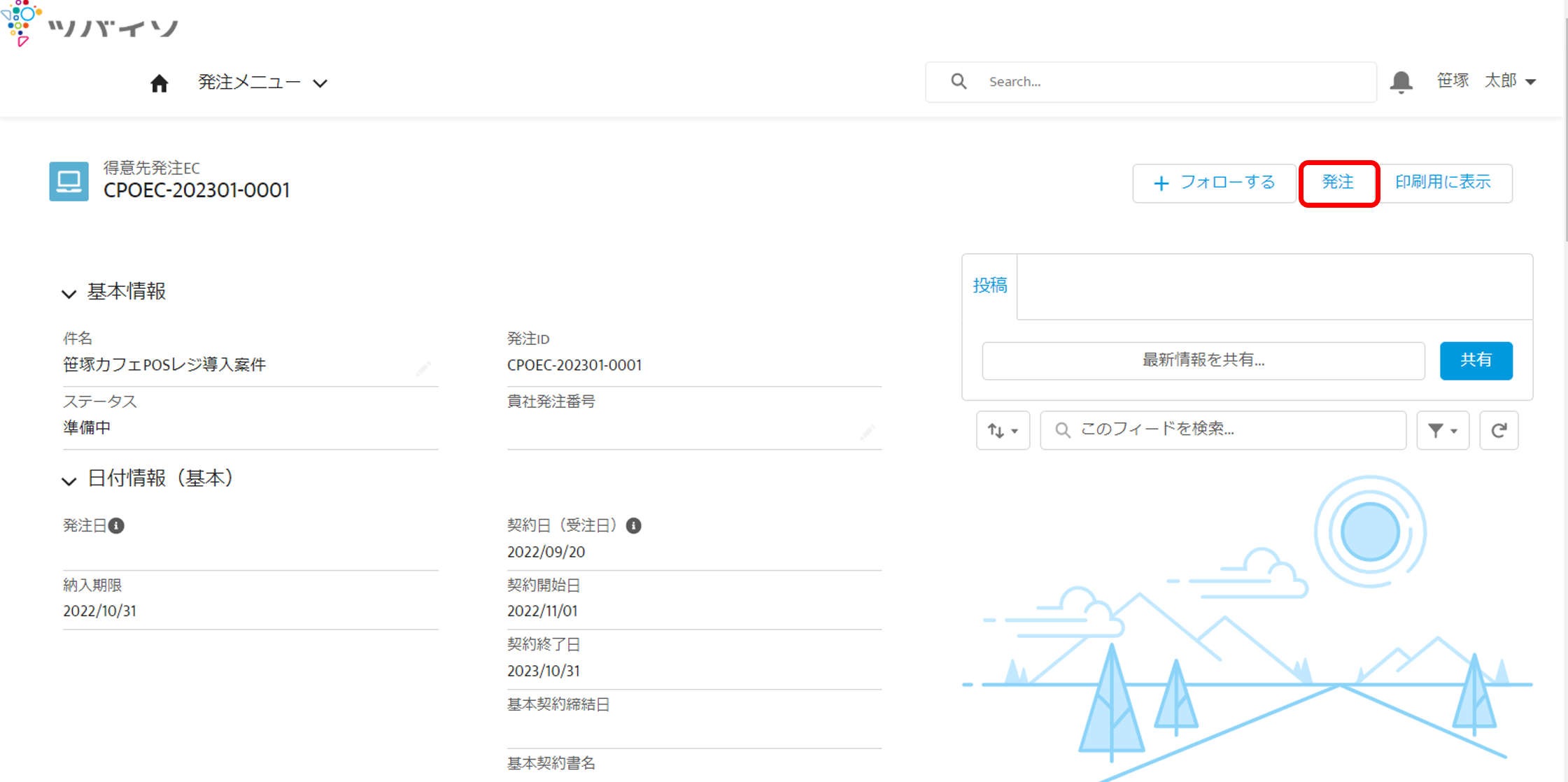This screenshot has height=782, width=1568.
Task: Click the このフィードを検索 field
Action: tap(1223, 430)
